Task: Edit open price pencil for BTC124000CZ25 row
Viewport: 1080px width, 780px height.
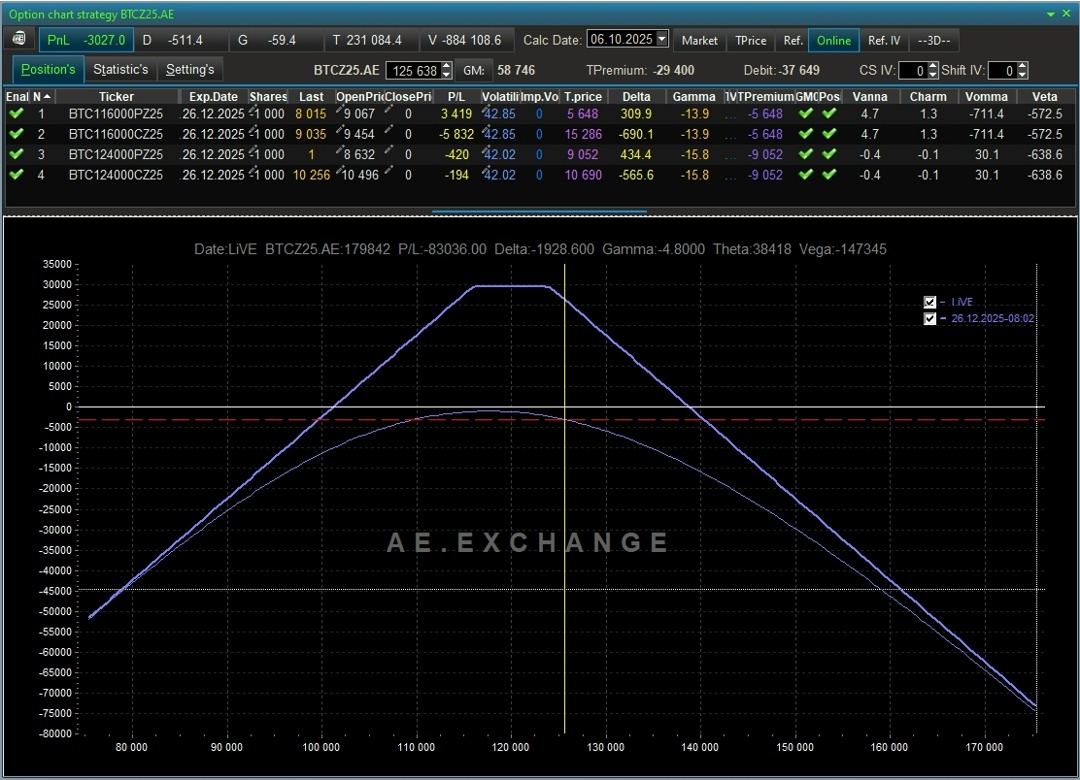Action: 340,171
